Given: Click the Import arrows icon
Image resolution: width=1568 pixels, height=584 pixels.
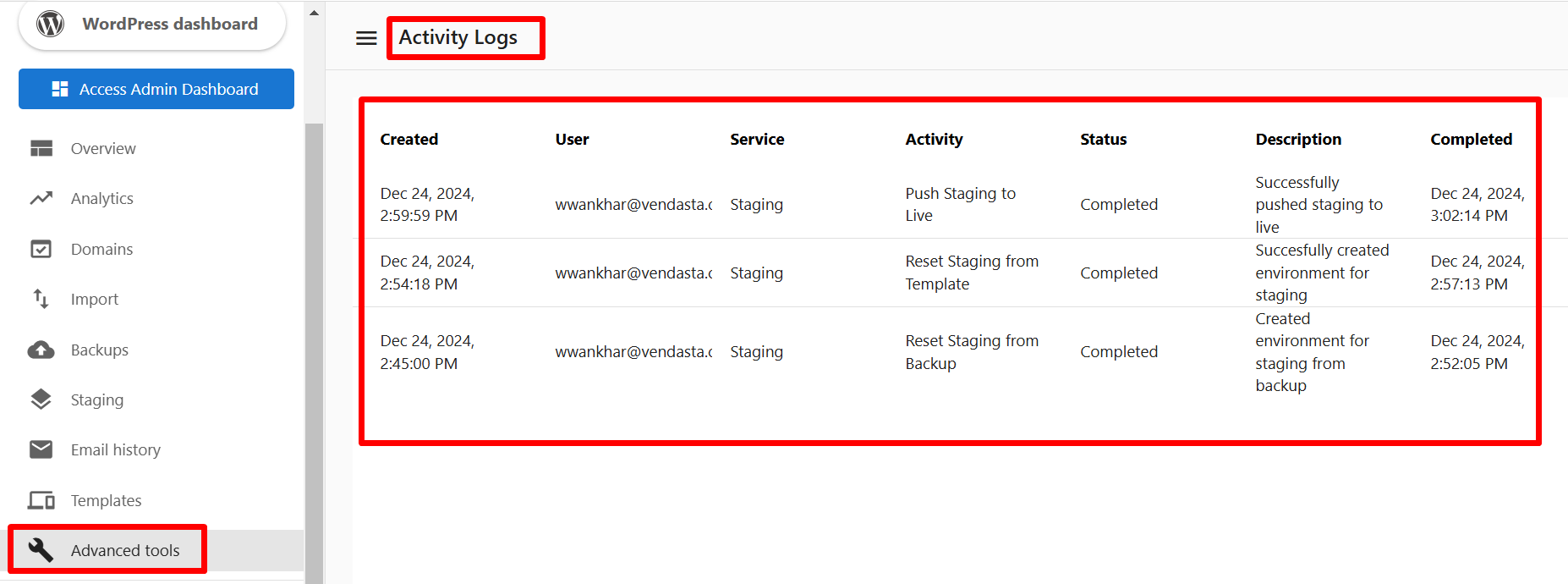Looking at the screenshot, I should [x=41, y=299].
